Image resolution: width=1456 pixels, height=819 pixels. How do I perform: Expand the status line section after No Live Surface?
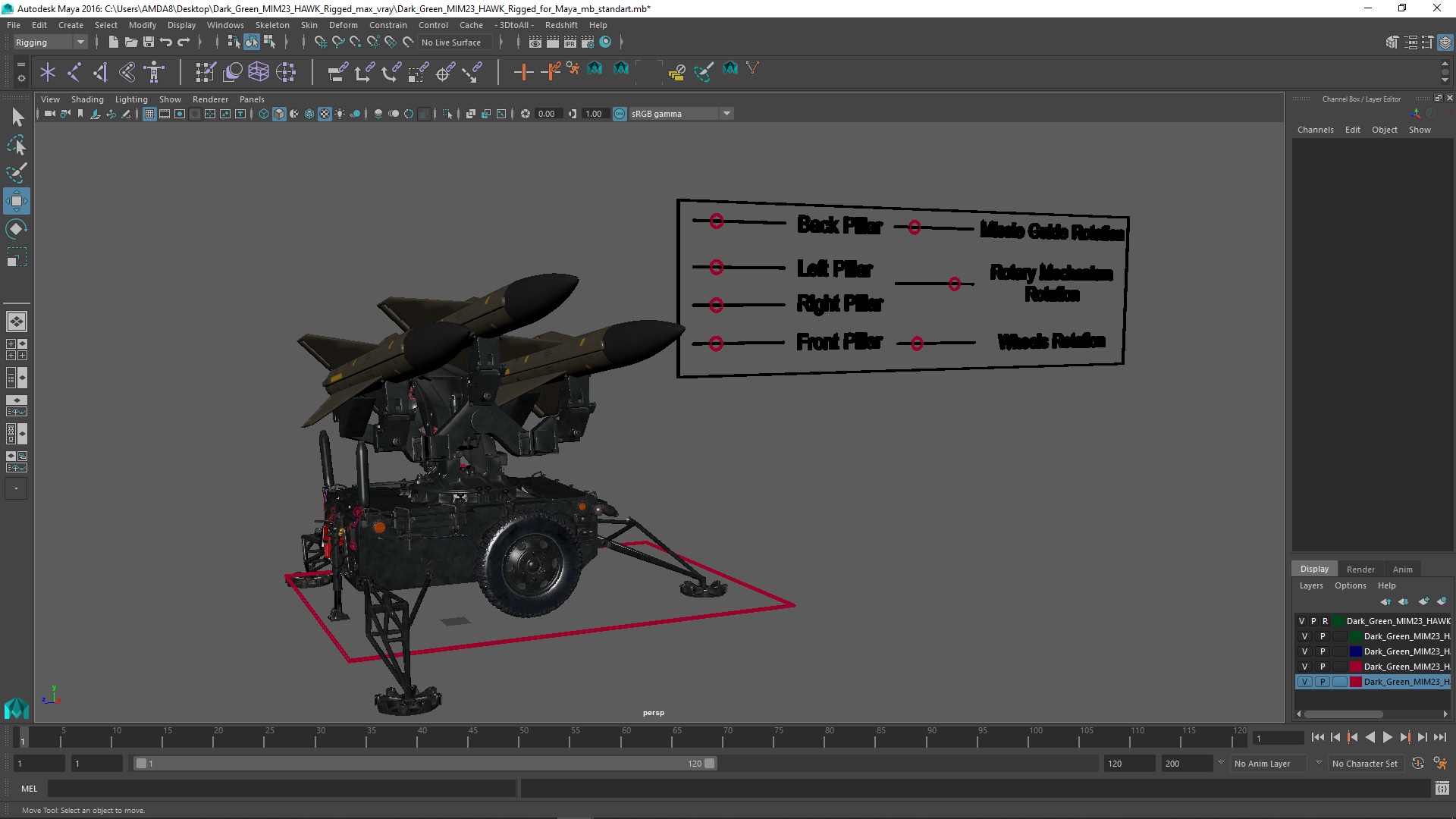pyautogui.click(x=501, y=42)
